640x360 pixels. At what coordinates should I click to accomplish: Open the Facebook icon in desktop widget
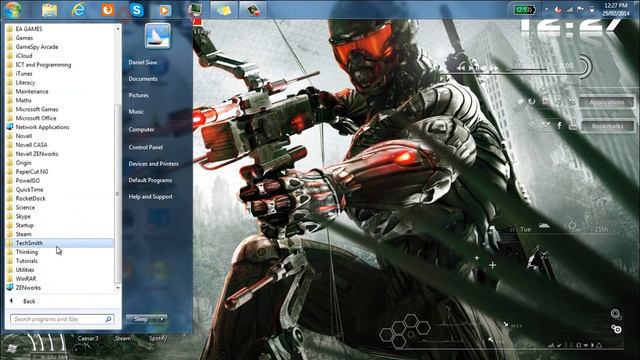coord(559,126)
